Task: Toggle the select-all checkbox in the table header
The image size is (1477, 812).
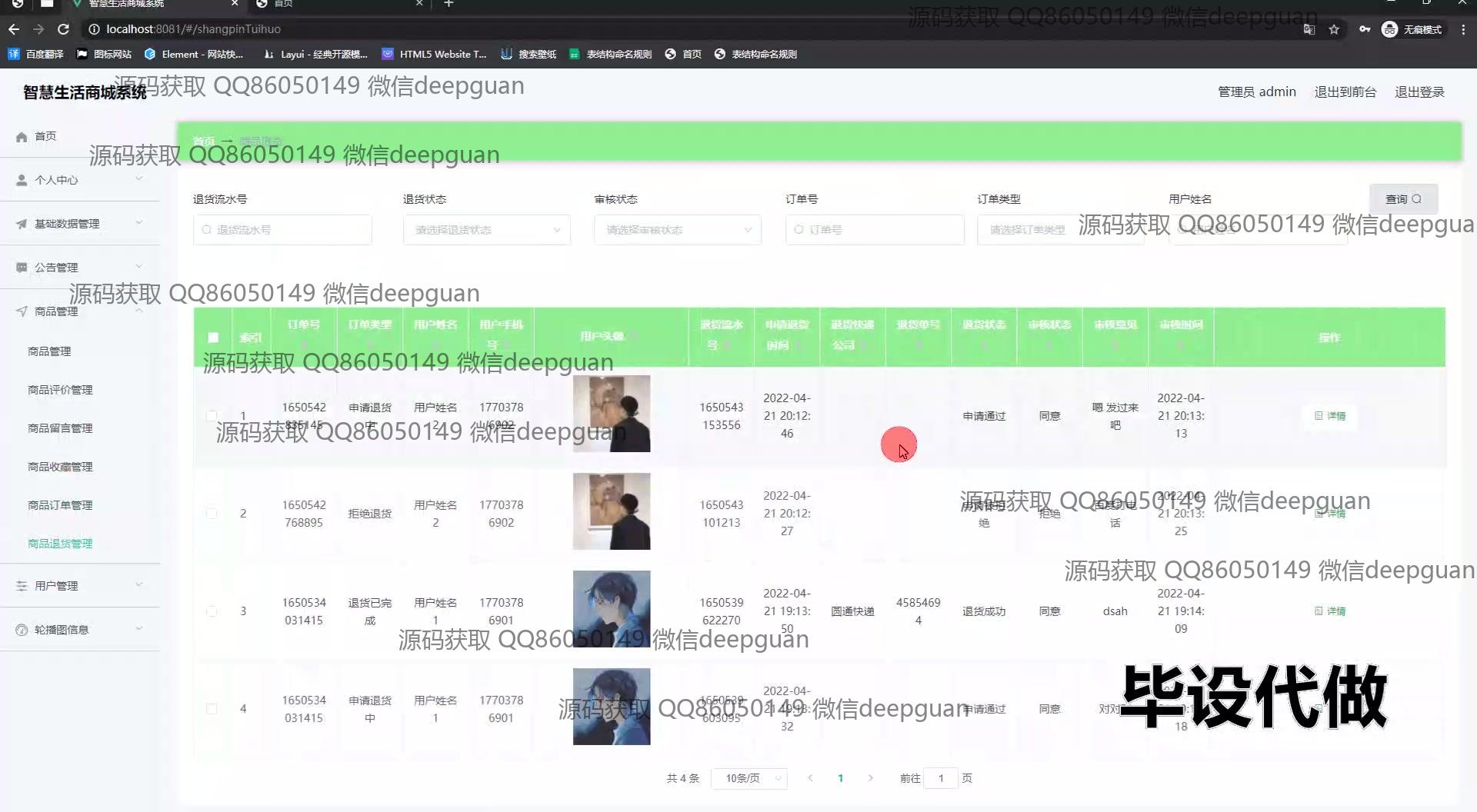Action: coord(213,338)
